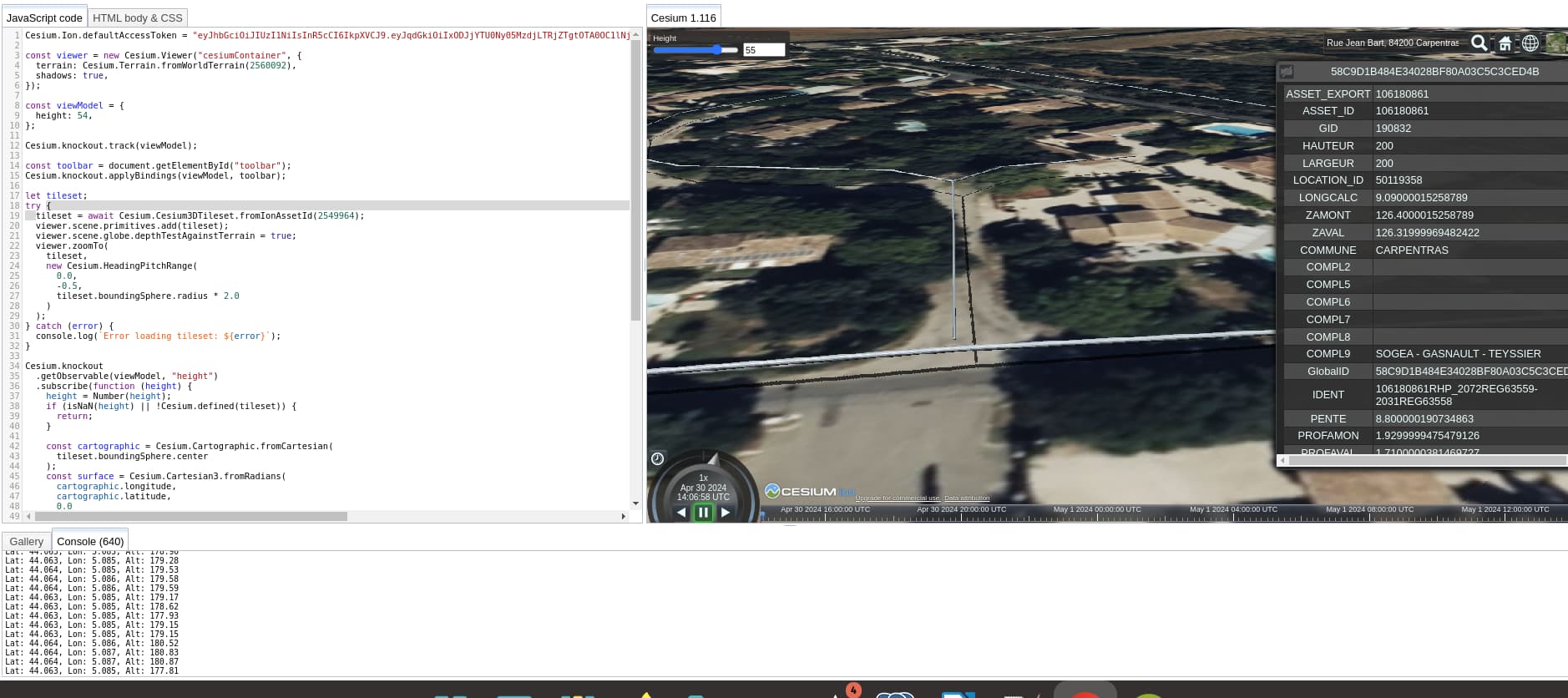Image resolution: width=1568 pixels, height=698 pixels.
Task: Click the animation shuttle ring speed pointer
Action: pyautogui.click(x=712, y=459)
